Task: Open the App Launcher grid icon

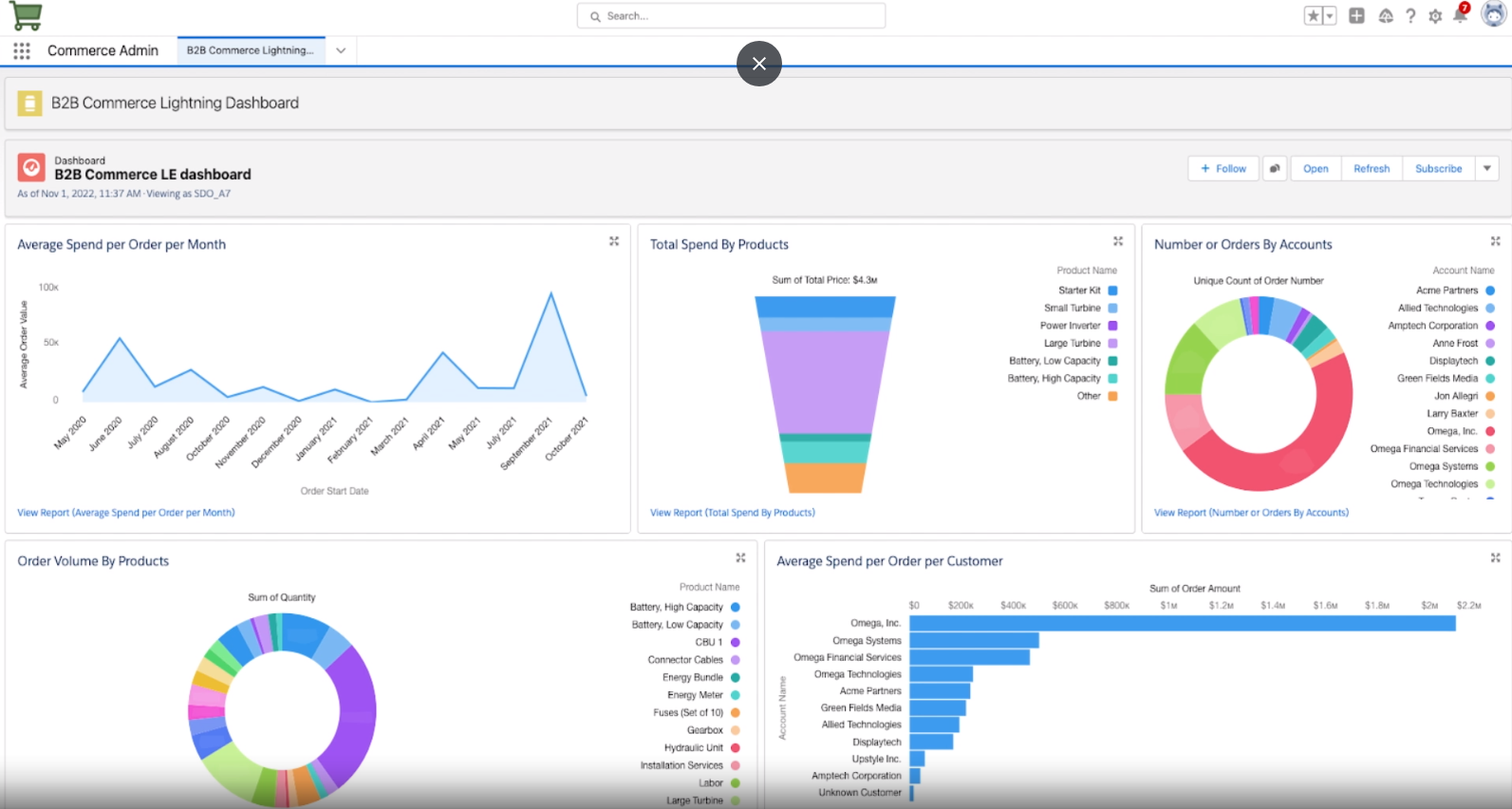Action: pos(22,50)
